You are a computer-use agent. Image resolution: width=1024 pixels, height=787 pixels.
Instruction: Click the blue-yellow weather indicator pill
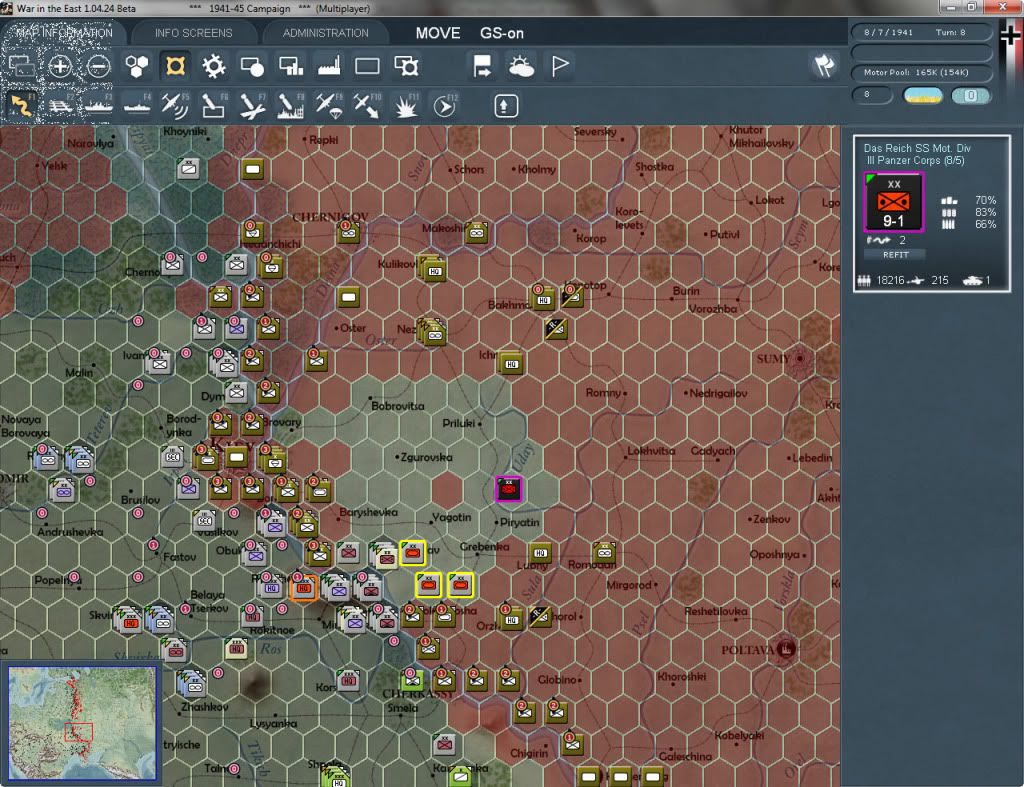(922, 95)
